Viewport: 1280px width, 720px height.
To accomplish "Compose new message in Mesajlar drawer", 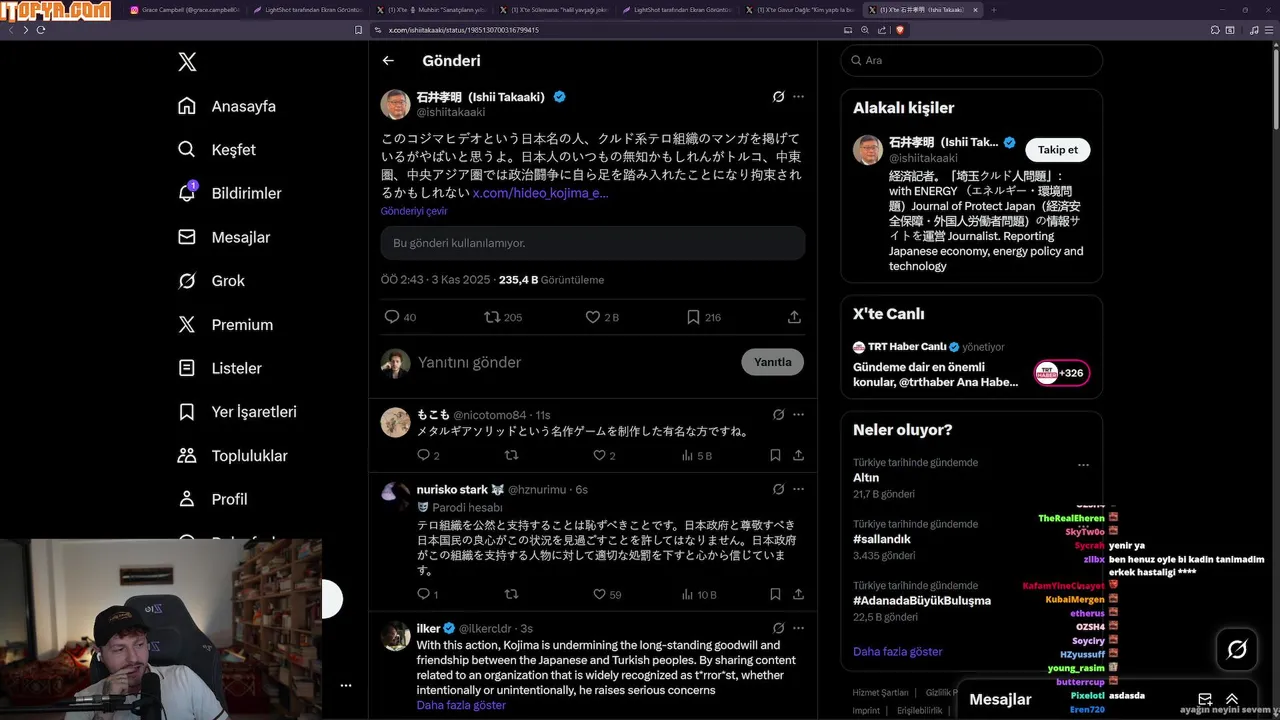I will pos(1205,700).
